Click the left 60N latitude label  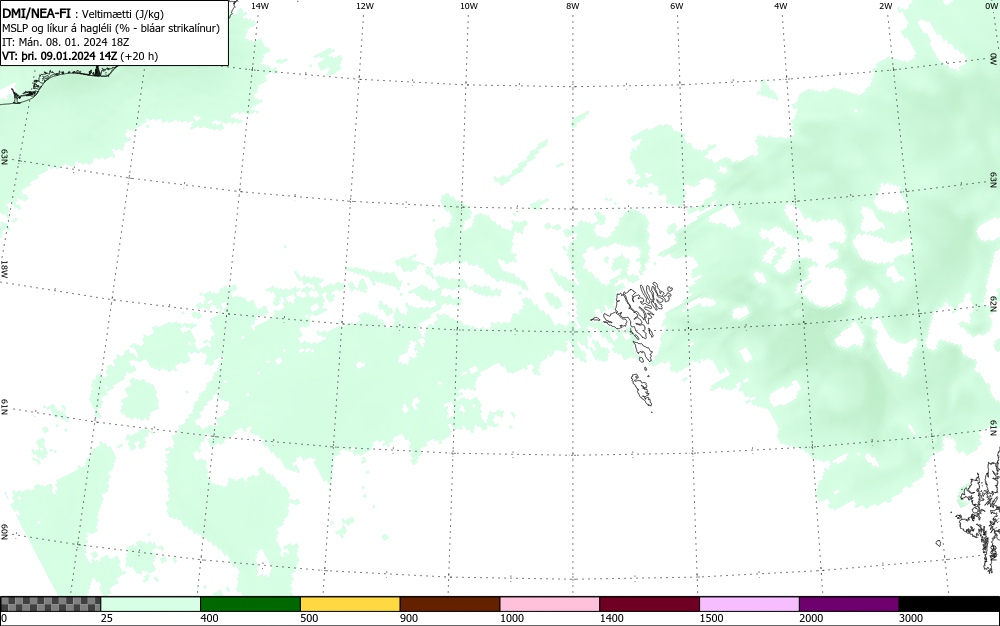click(x=4, y=533)
